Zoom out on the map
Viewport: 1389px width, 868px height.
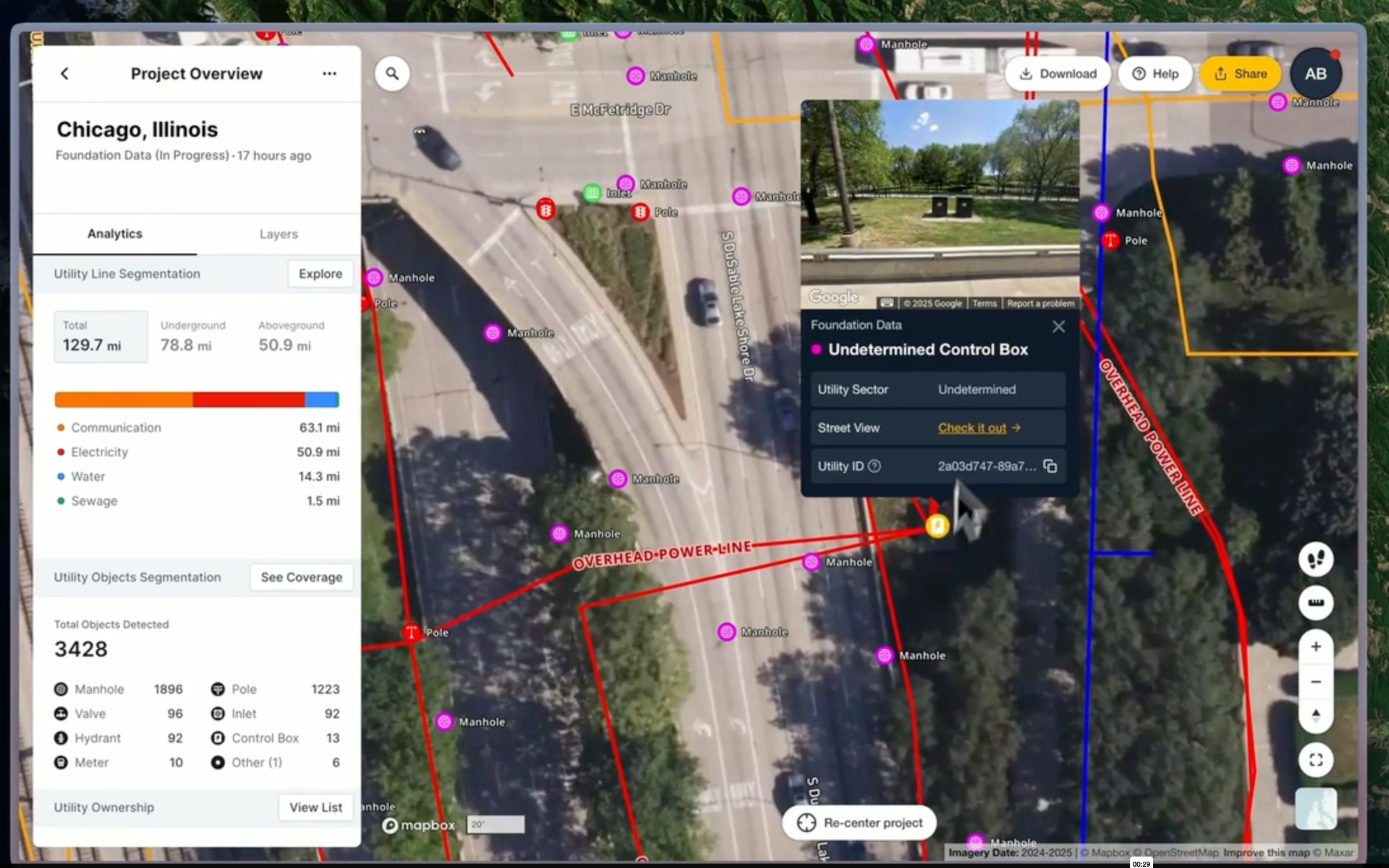1316,682
